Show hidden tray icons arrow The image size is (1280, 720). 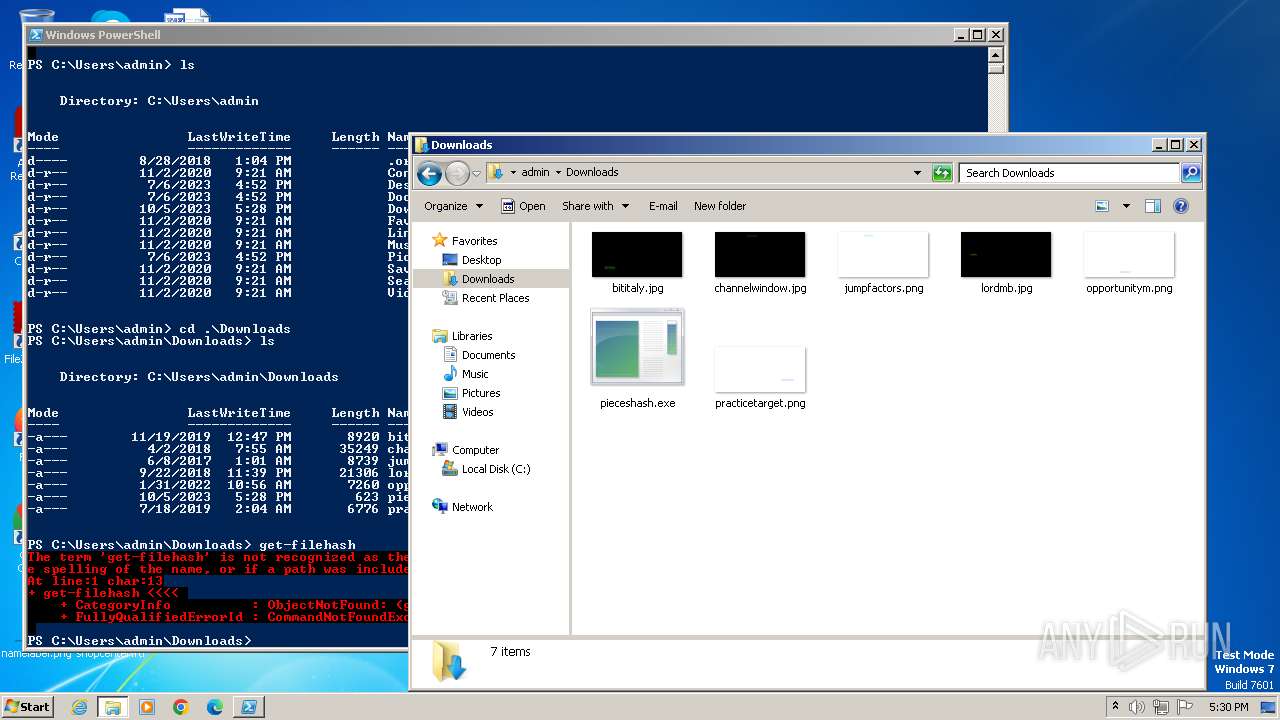(1115, 707)
